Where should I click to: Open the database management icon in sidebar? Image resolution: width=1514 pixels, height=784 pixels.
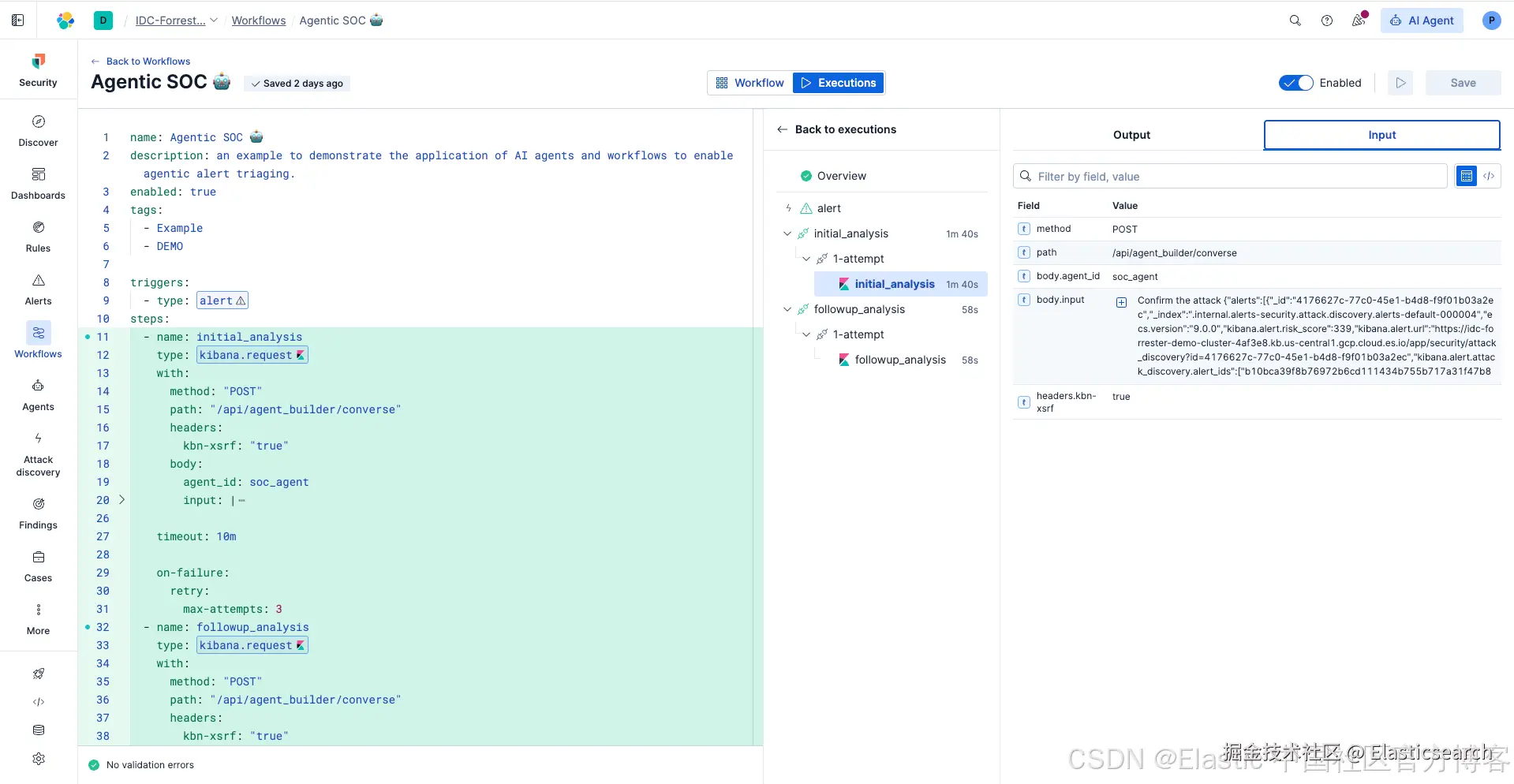[x=38, y=730]
